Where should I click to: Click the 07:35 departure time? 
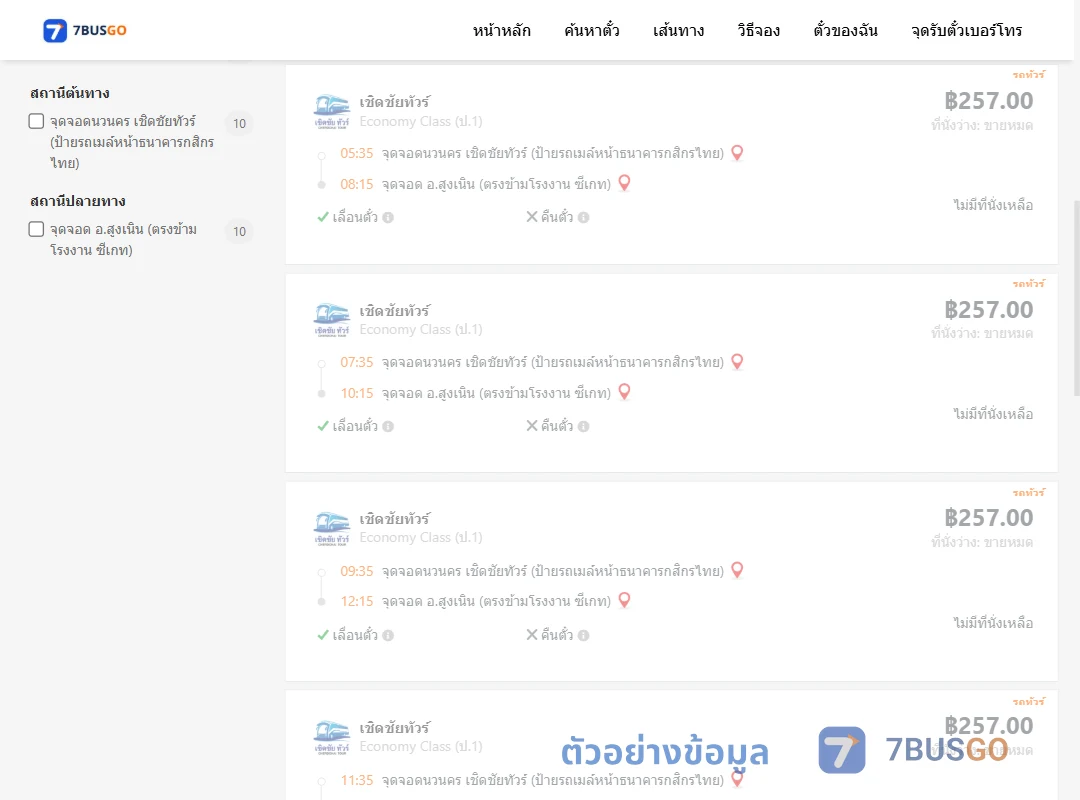click(356, 362)
